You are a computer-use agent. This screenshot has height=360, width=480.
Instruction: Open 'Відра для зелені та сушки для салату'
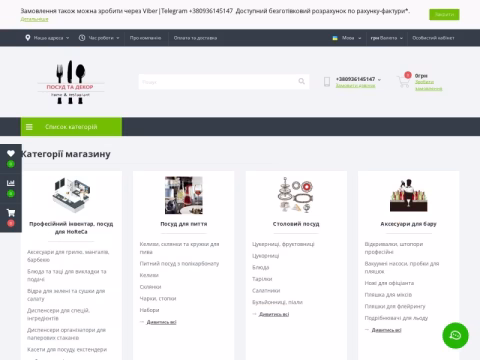(x=66, y=295)
